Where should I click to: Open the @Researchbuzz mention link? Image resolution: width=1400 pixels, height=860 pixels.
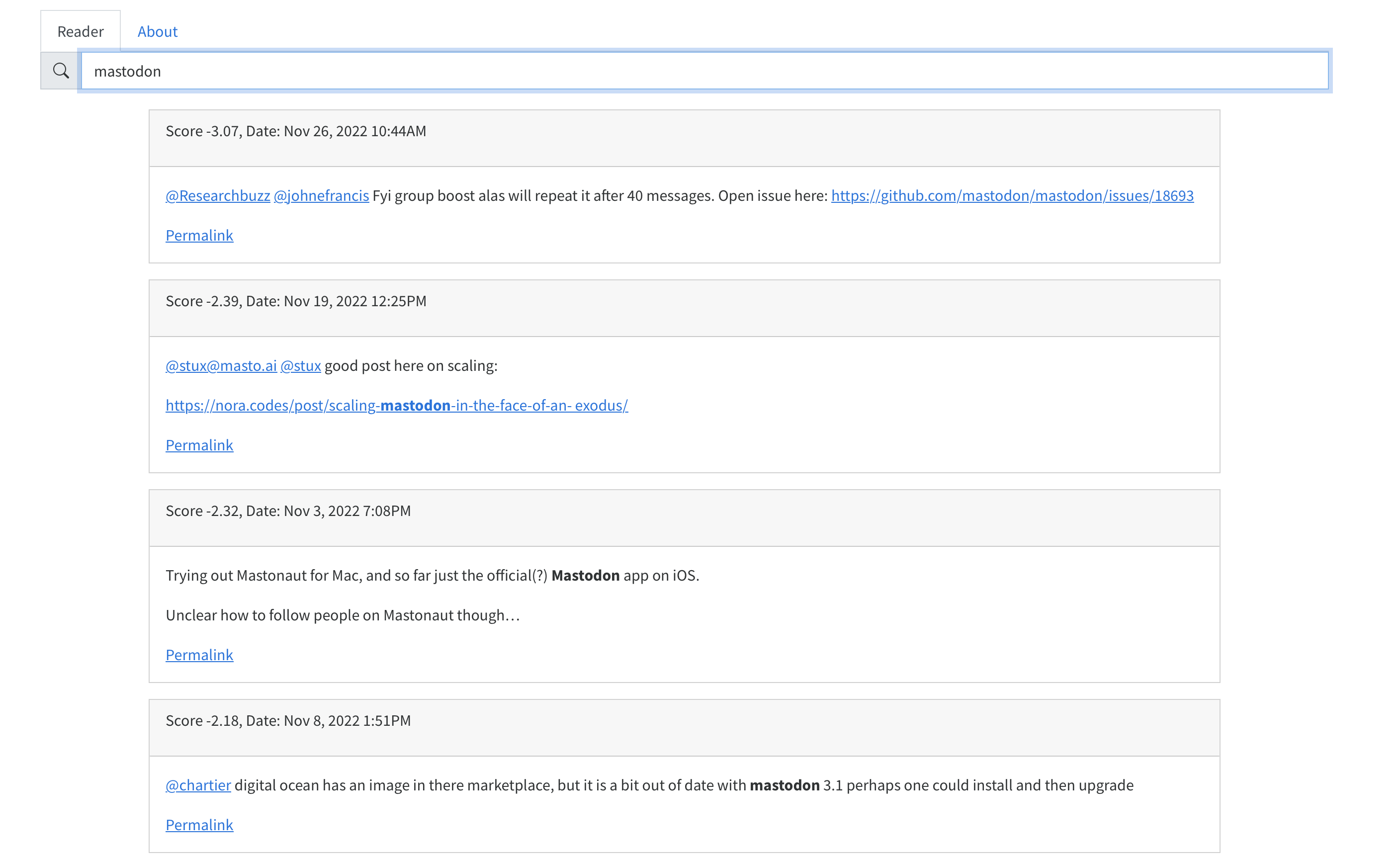217,196
